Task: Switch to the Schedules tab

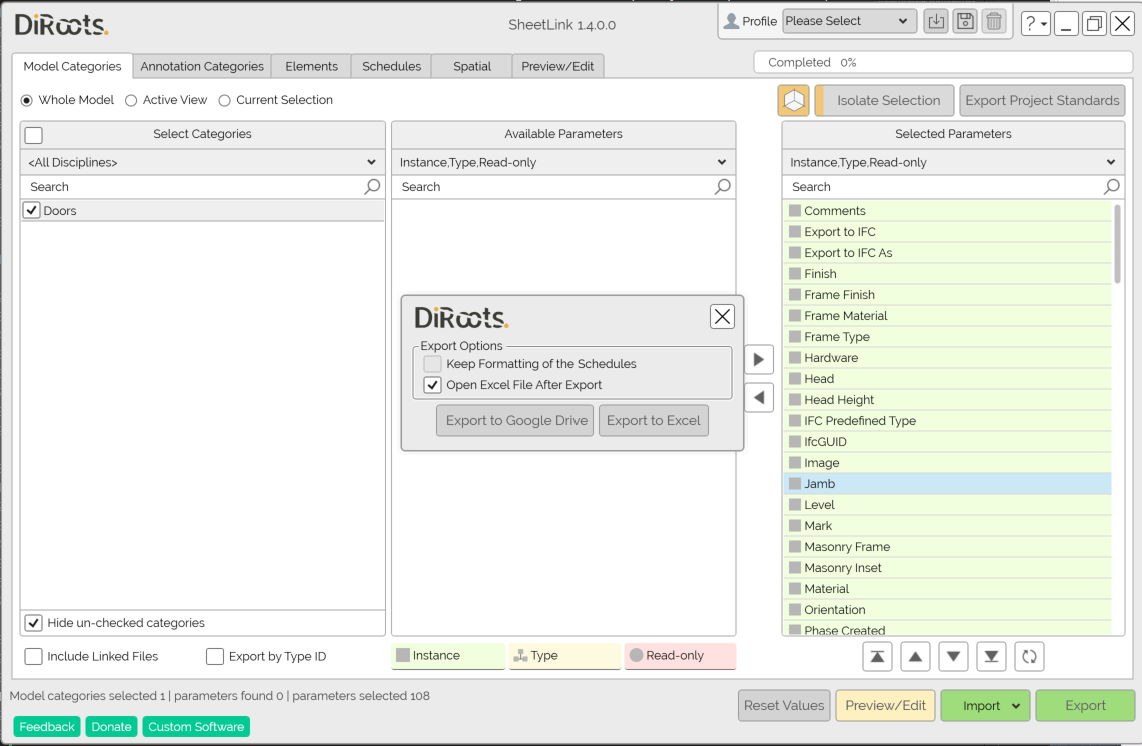Action: 391,66
